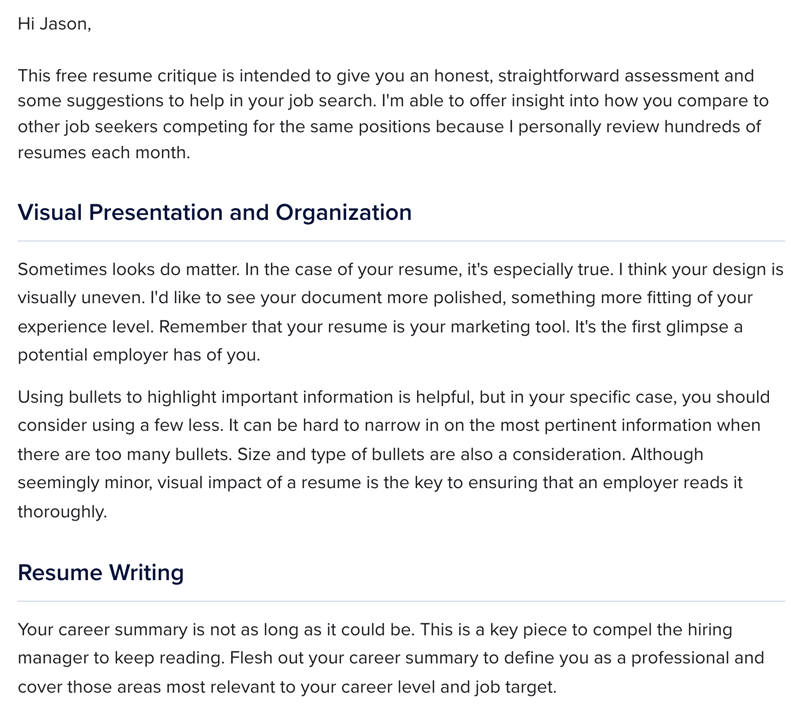
Task: Click the word 'thoroughly.'
Action: [x=62, y=511]
